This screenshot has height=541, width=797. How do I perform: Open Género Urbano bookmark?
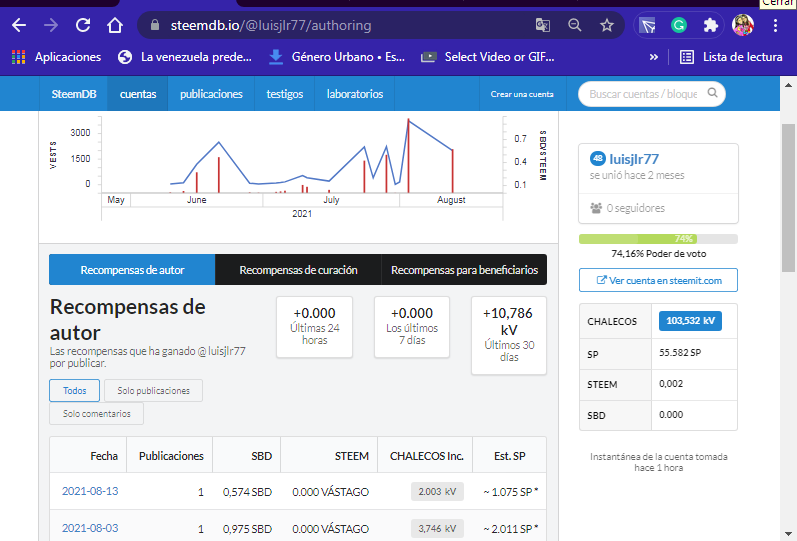point(336,57)
